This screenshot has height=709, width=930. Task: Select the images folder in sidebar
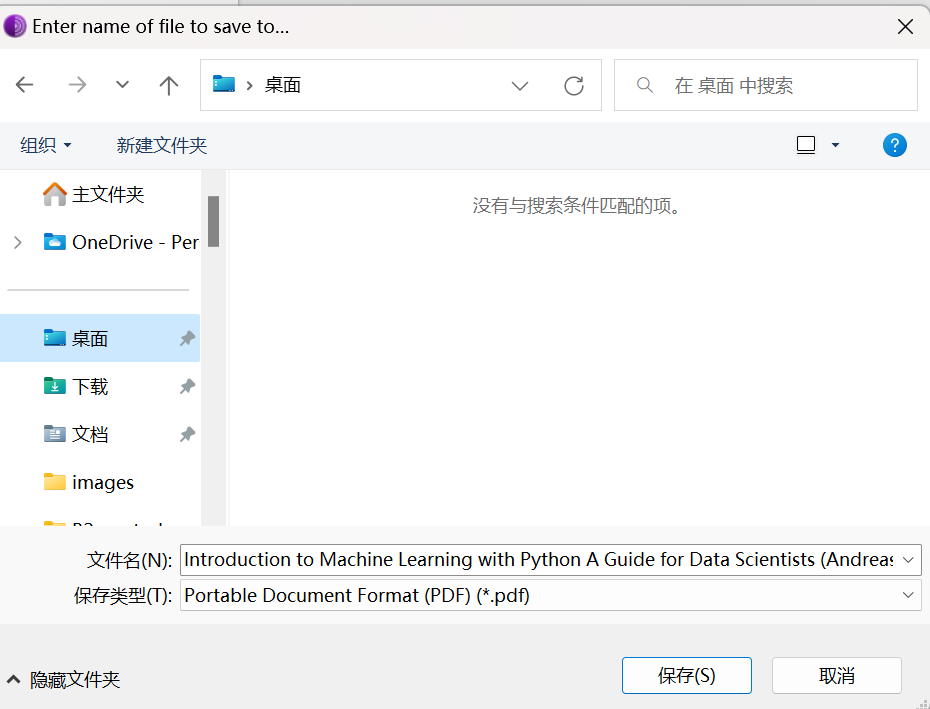click(103, 482)
